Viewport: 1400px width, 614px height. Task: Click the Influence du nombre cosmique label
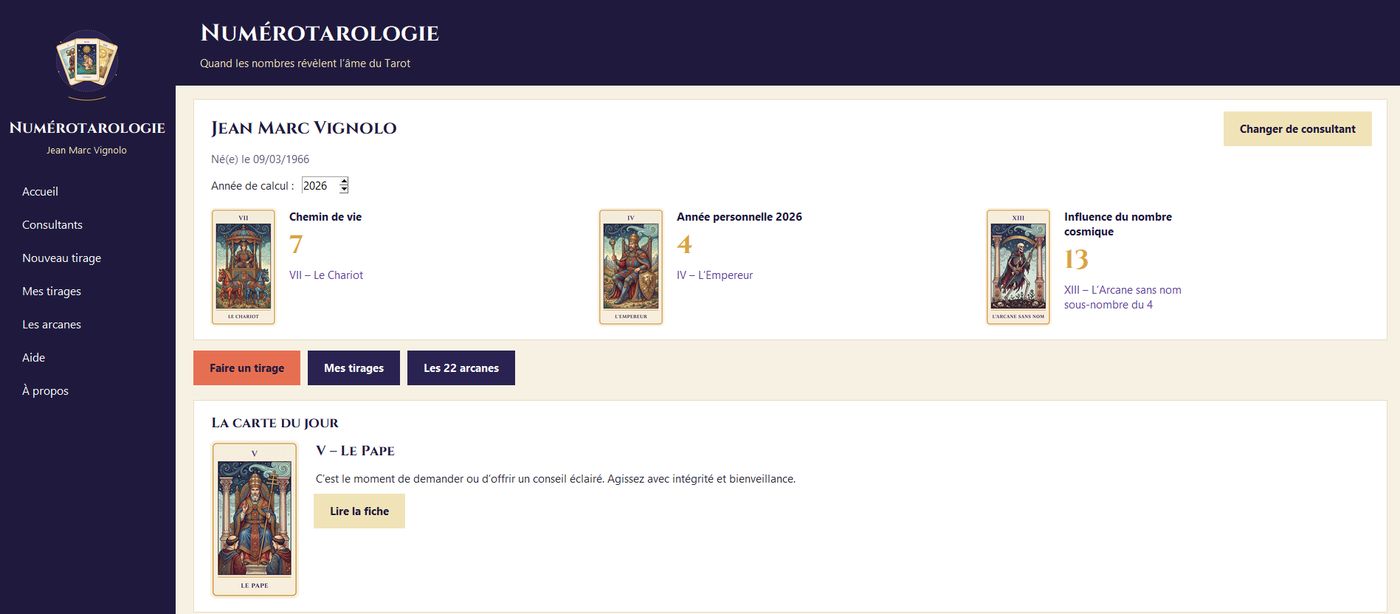pos(1118,224)
